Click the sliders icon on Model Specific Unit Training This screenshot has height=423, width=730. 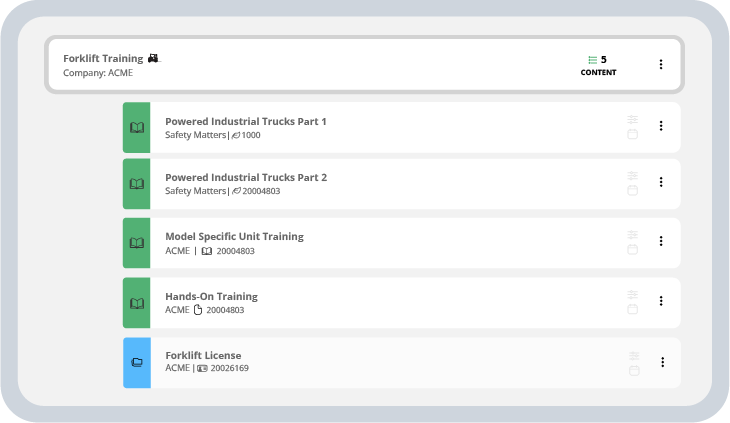(x=632, y=234)
